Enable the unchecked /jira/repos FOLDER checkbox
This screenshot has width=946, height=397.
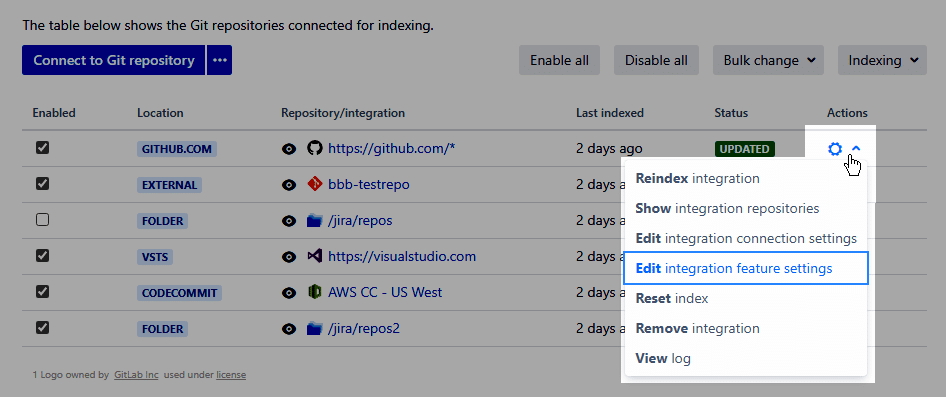point(42,220)
